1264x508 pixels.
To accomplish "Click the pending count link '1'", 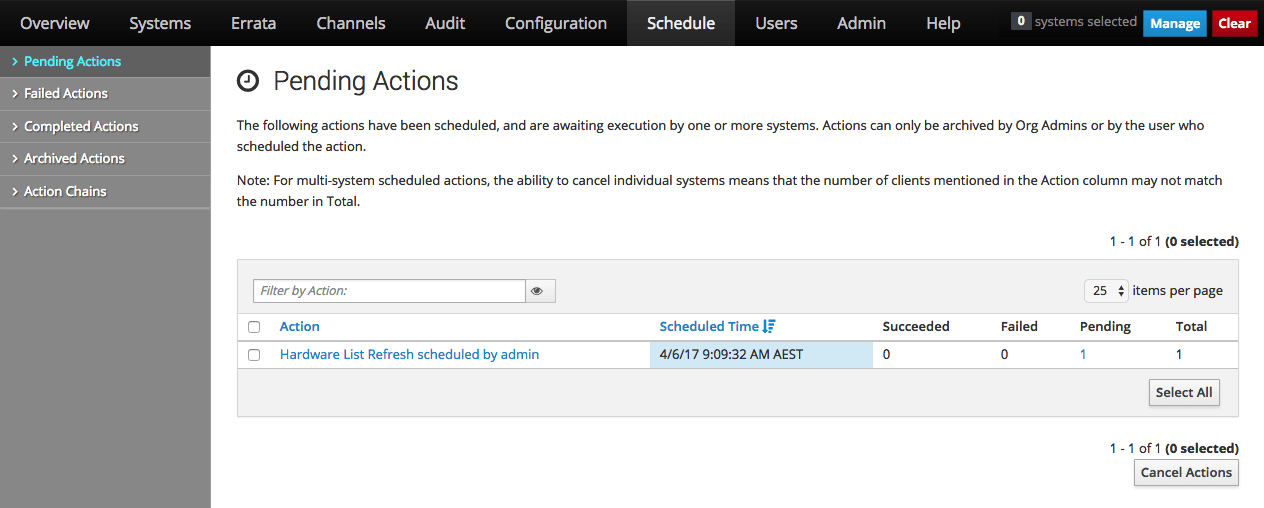I will coord(1083,354).
